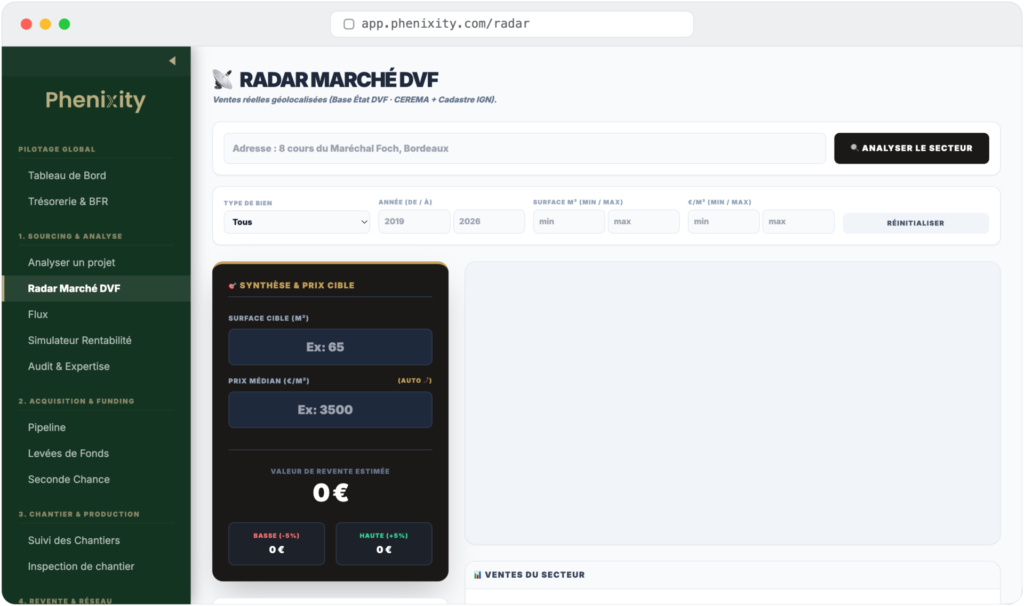This screenshot has height=606, width=1024.
Task: Click the €/m² max field
Action: (798, 222)
